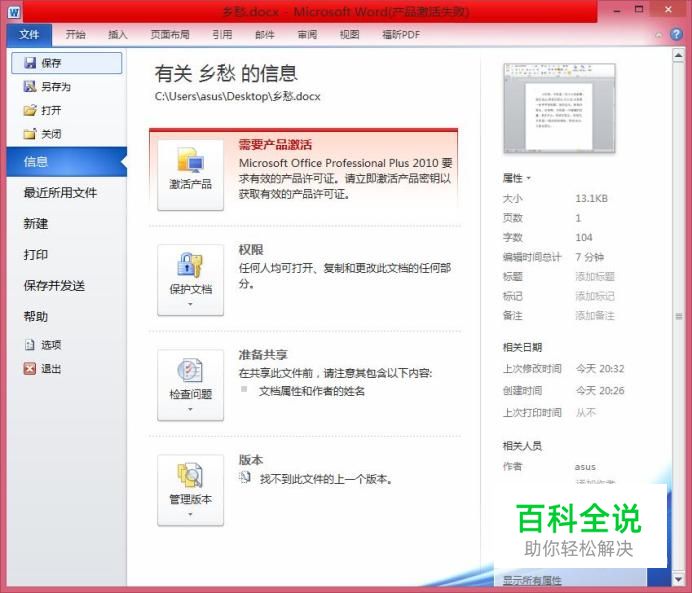Open the References (引用) tab
Viewport: 692px width, 593px height.
pos(222,35)
